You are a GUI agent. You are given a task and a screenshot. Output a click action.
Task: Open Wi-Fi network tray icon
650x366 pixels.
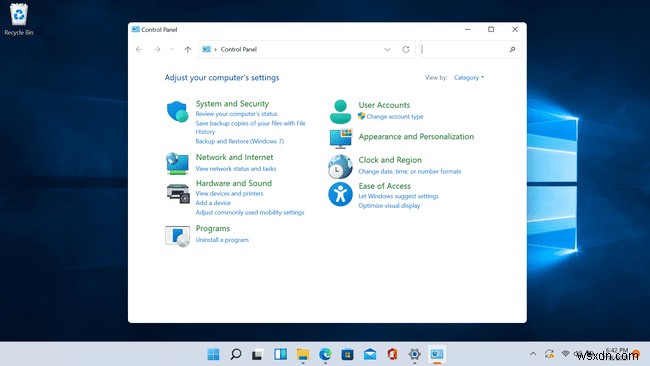click(565, 354)
